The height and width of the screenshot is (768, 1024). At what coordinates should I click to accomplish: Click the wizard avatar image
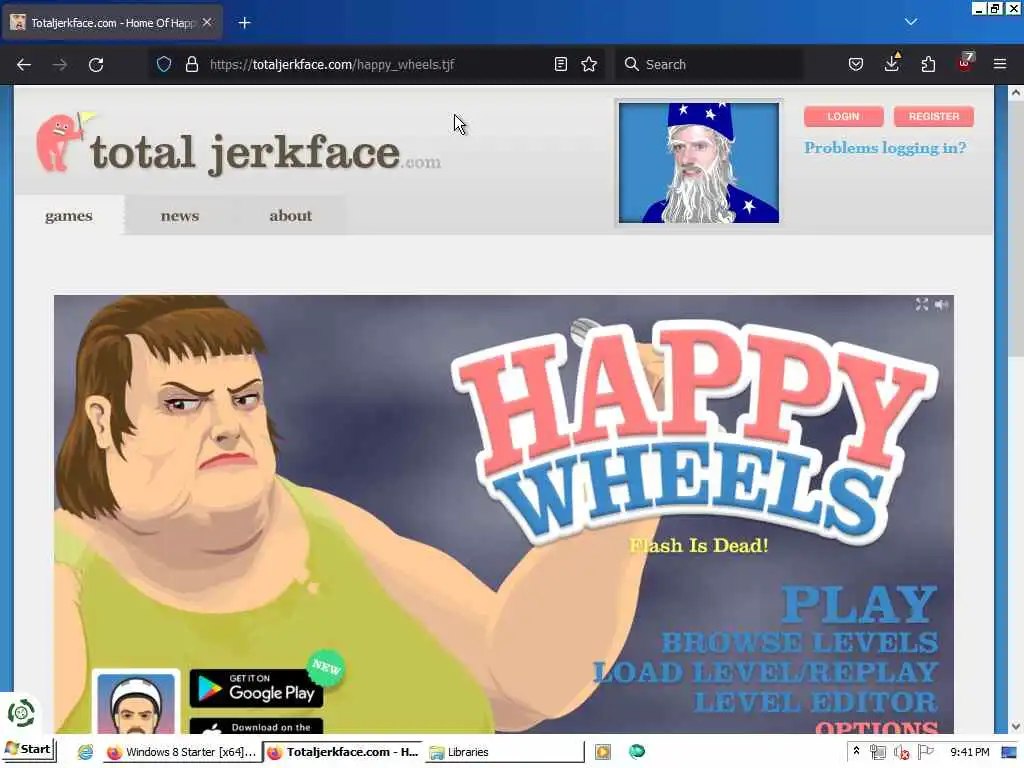[x=698, y=163]
